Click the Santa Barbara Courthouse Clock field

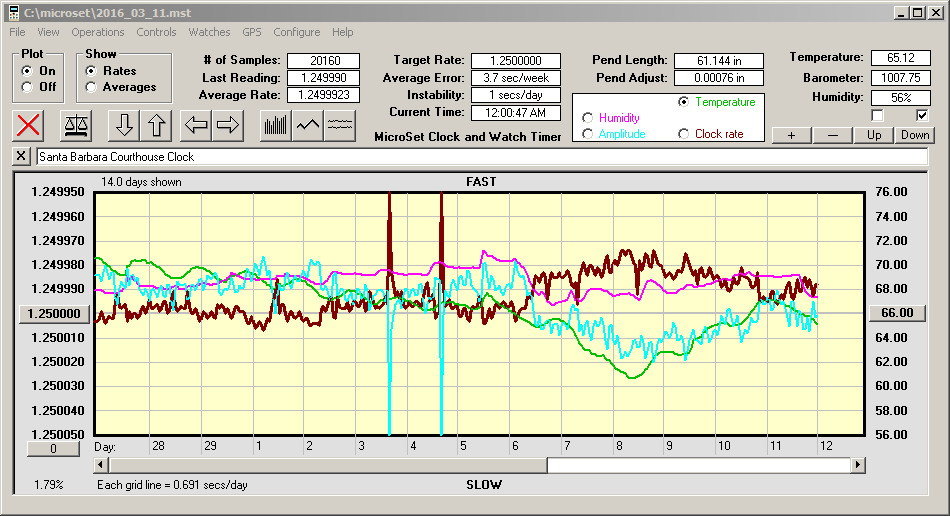click(x=480, y=157)
